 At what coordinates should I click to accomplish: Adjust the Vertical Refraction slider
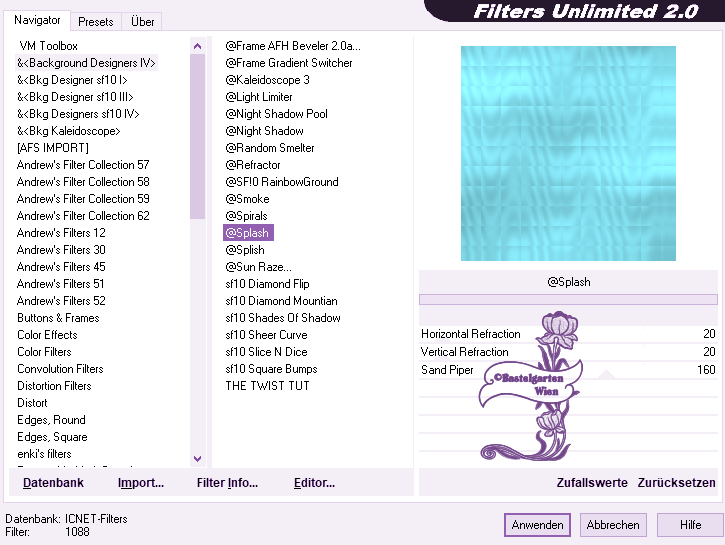568,352
